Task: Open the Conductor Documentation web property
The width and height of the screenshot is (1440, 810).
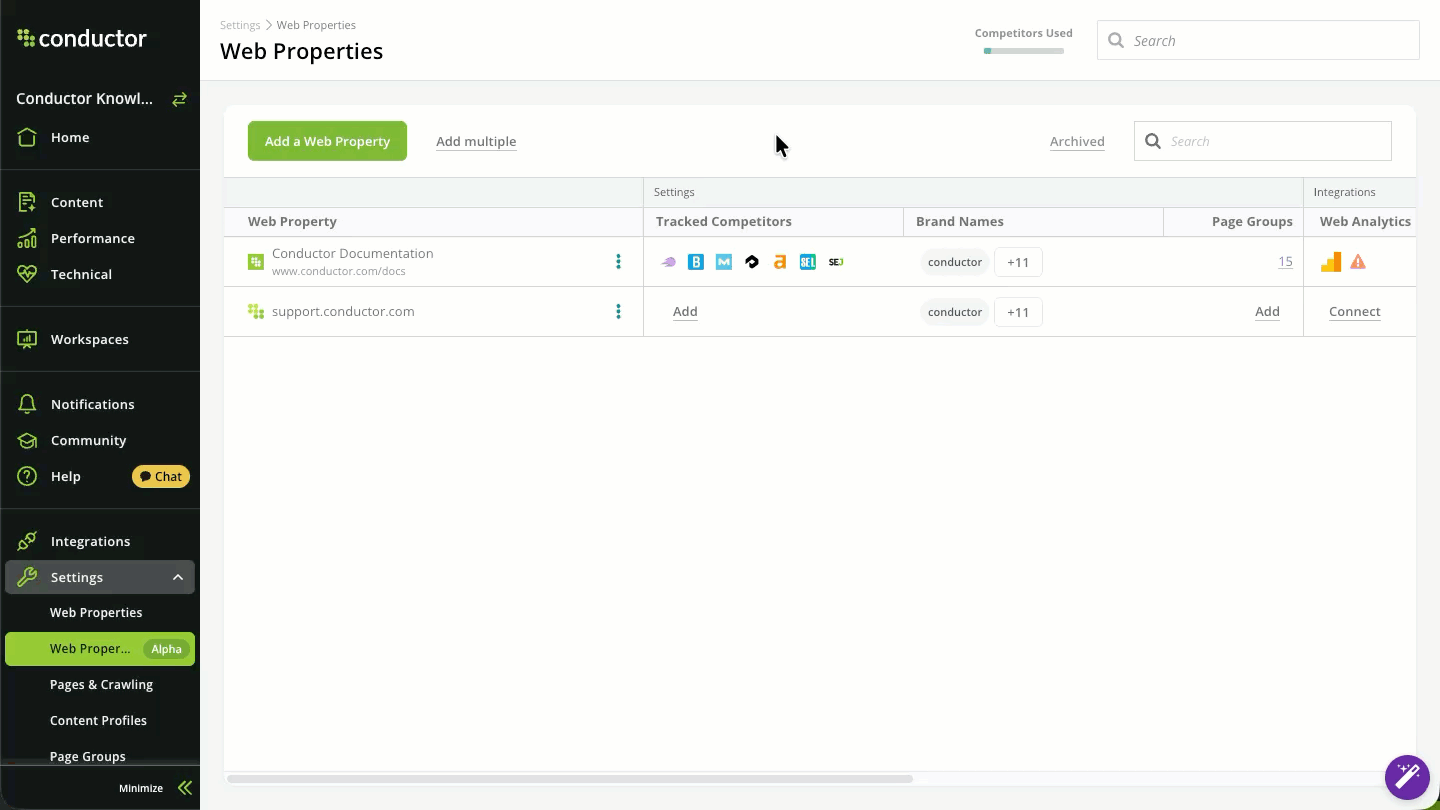Action: tap(353, 254)
